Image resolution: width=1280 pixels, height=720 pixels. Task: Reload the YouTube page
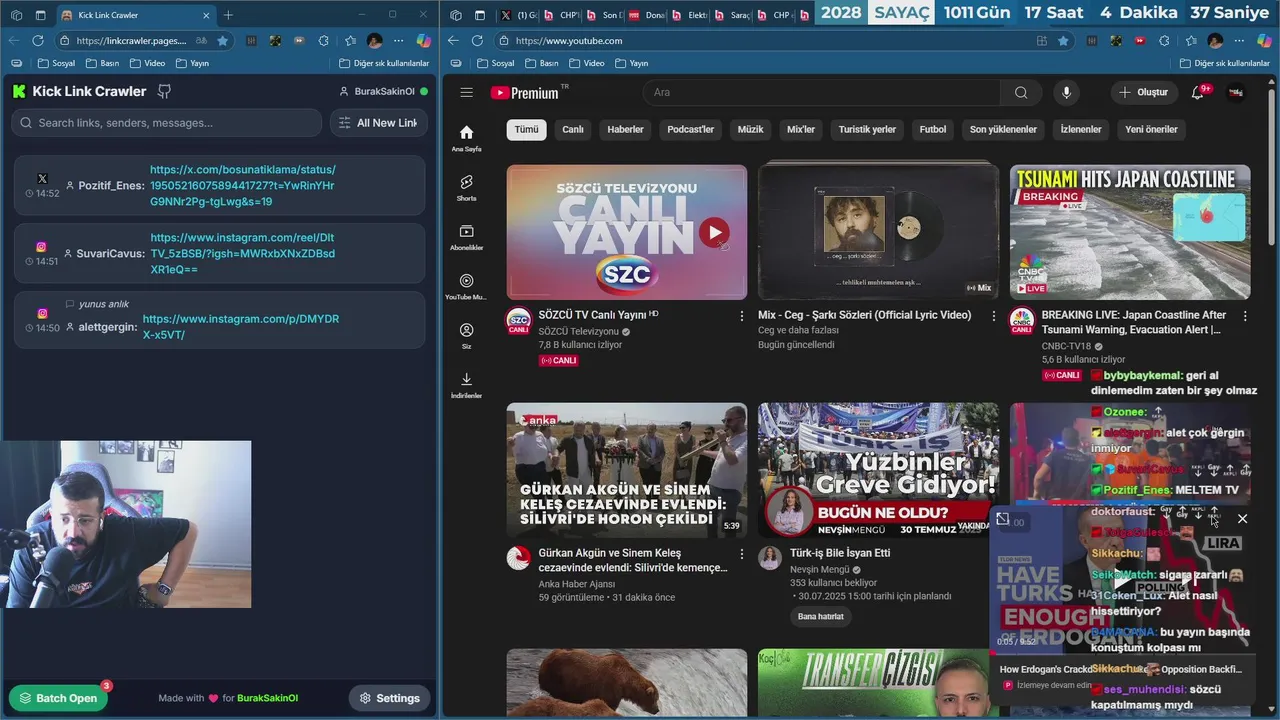click(477, 41)
